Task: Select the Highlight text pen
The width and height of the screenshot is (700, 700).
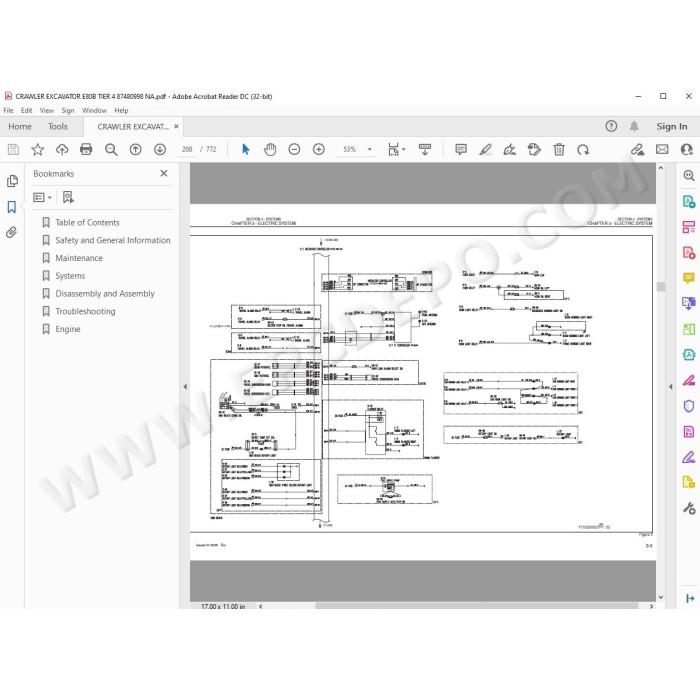Action: point(485,149)
